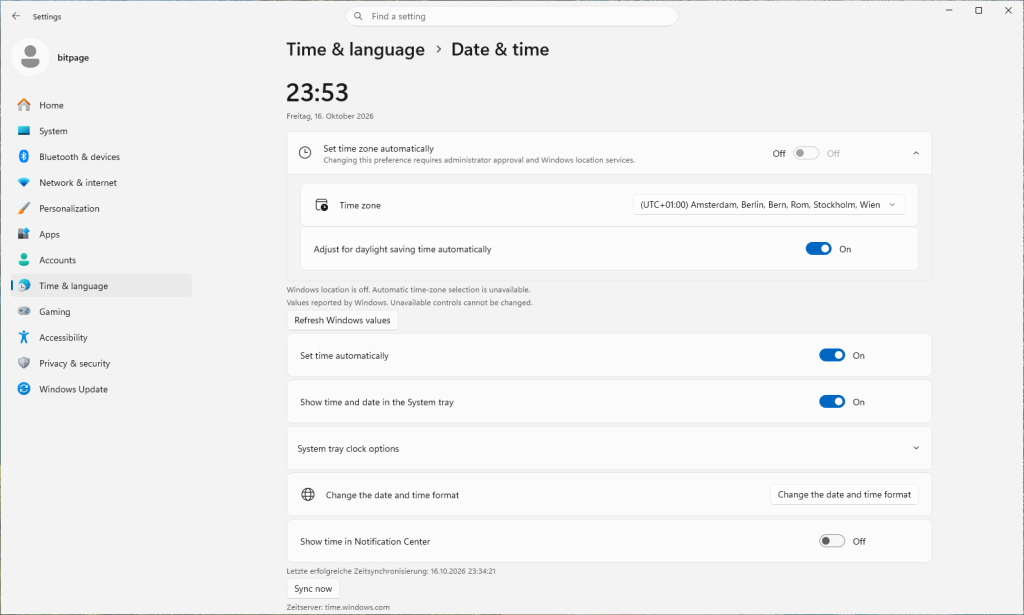
Task: Toggle Show time and date in System tray
Action: [x=832, y=402]
